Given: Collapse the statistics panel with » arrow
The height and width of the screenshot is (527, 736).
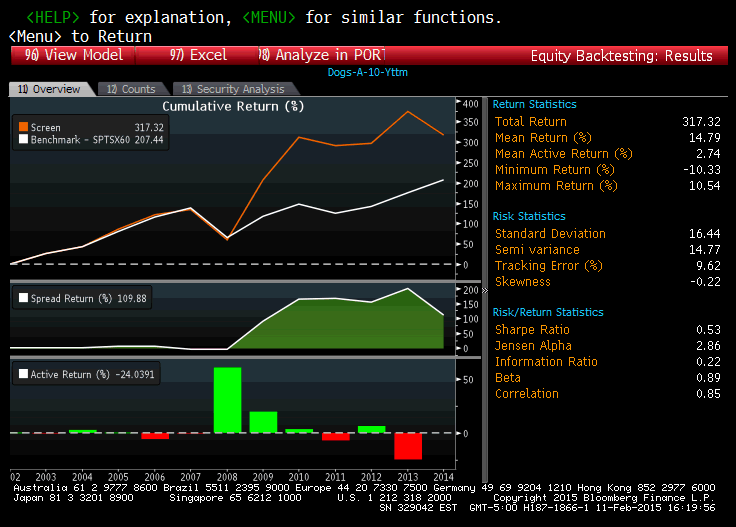Looking at the screenshot, I should click(x=485, y=290).
